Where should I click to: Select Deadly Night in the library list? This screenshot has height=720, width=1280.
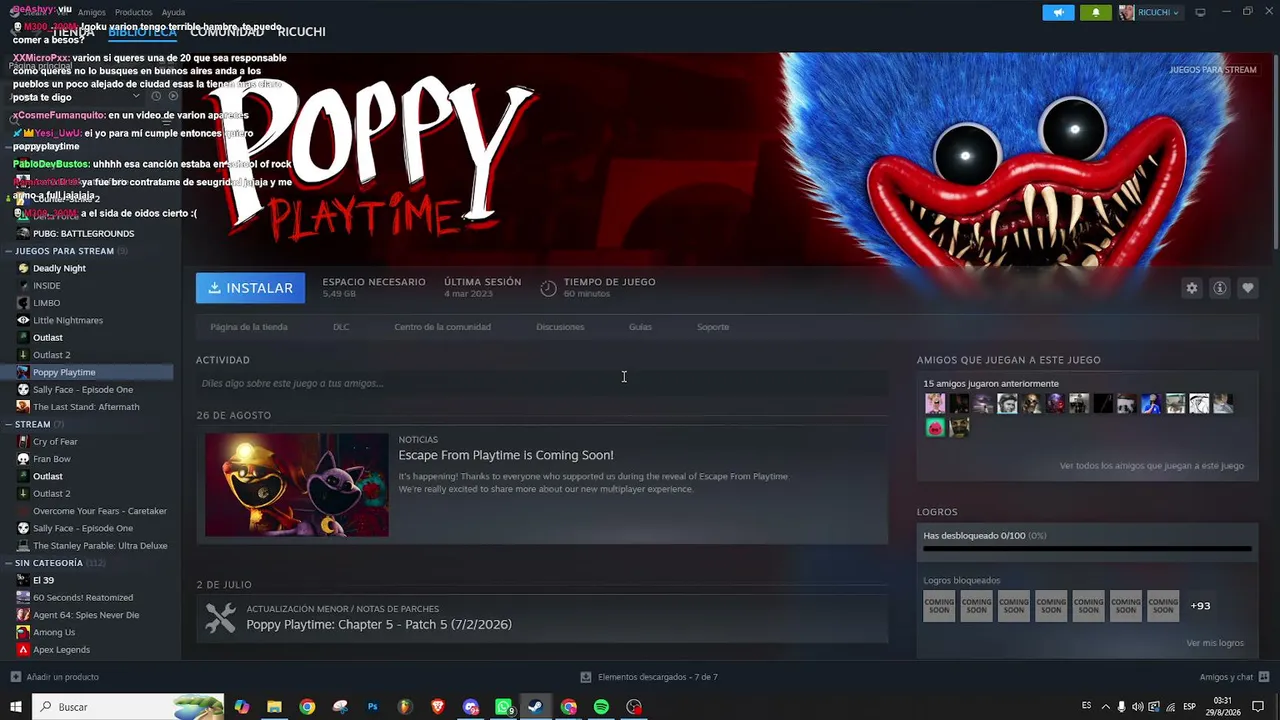[x=59, y=268]
